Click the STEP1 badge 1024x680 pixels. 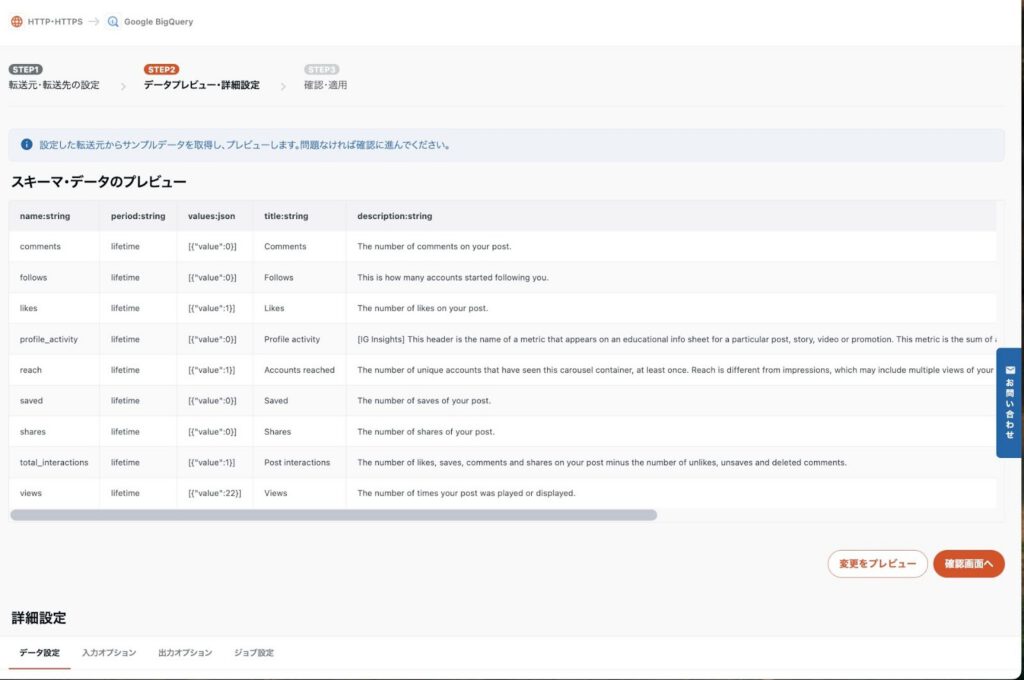click(26, 69)
